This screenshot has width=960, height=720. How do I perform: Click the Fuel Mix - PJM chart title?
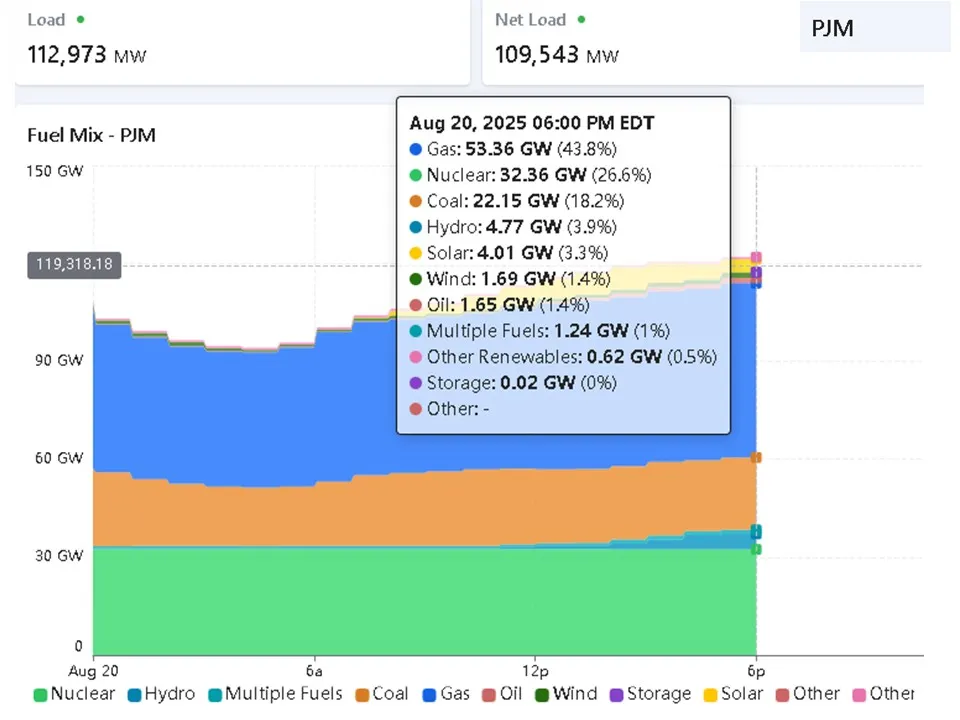[91, 135]
